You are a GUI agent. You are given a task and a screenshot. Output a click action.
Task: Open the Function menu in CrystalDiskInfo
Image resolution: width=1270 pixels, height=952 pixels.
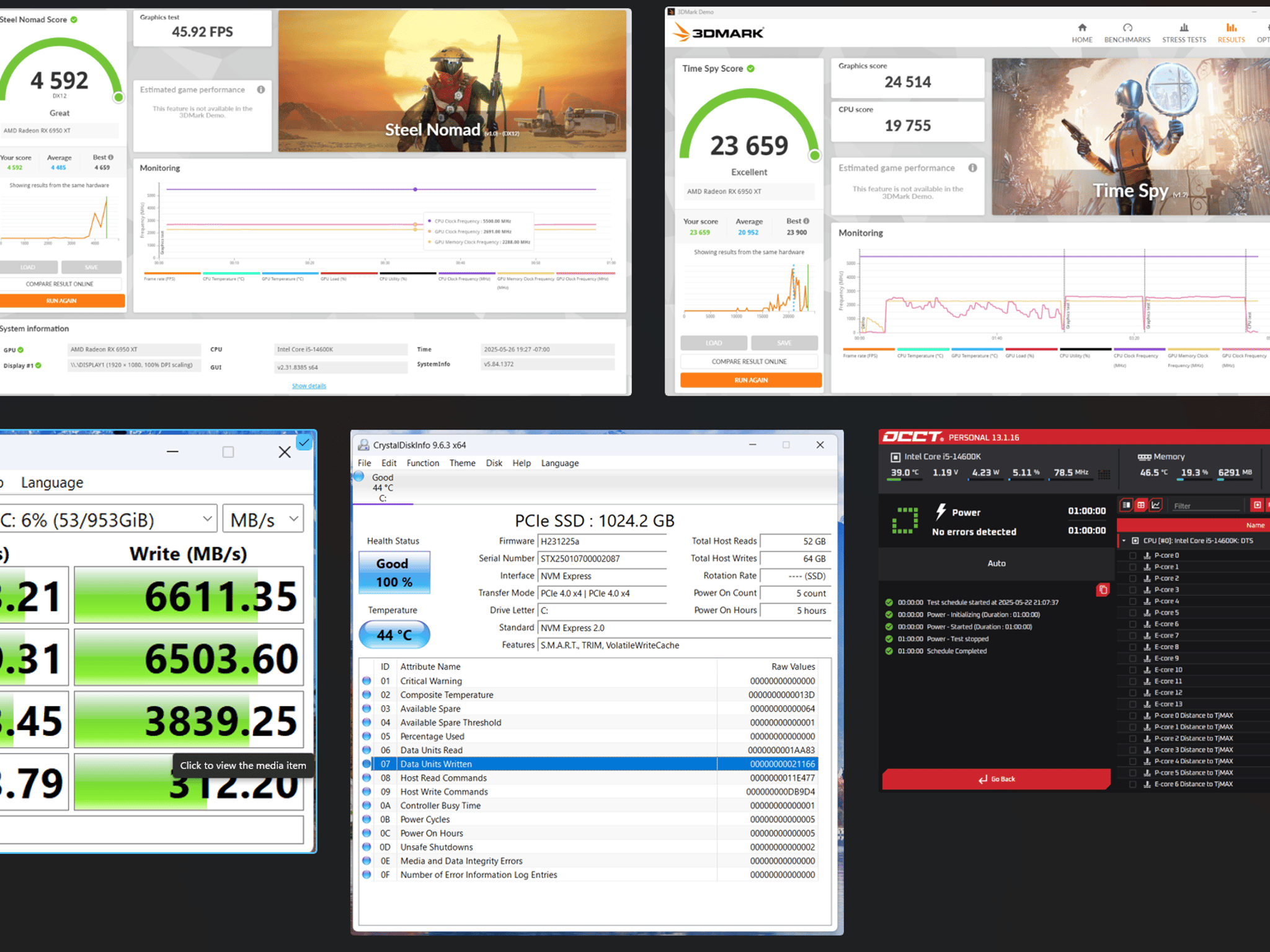[423, 463]
